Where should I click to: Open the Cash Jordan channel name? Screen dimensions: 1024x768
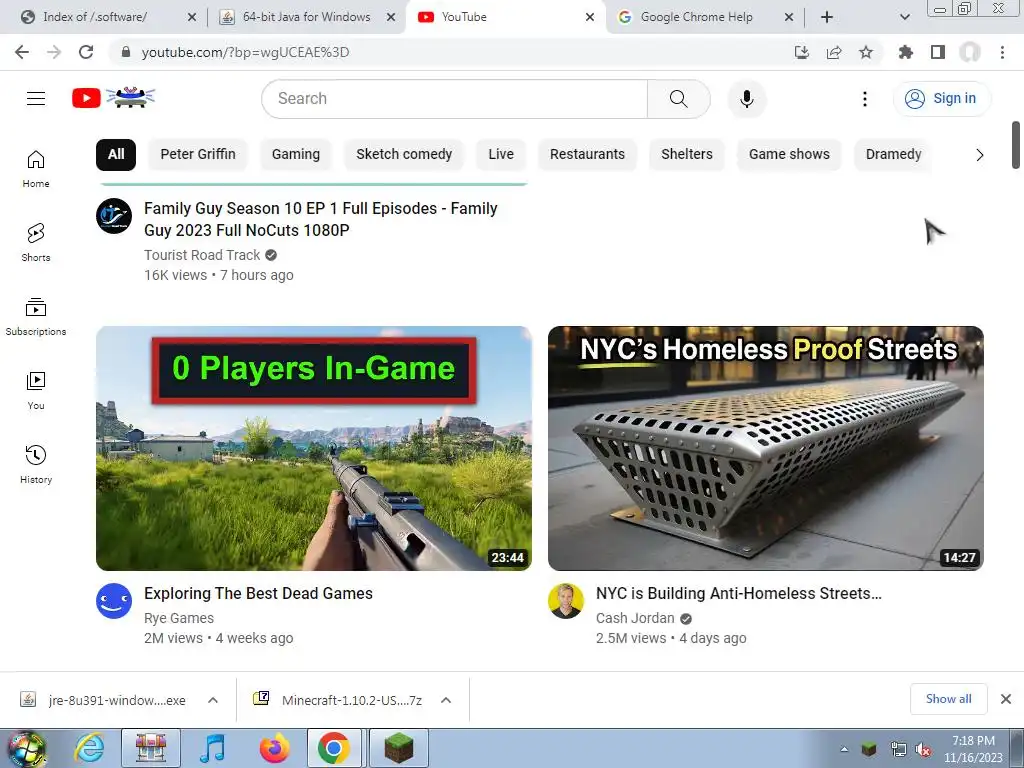click(x=635, y=618)
